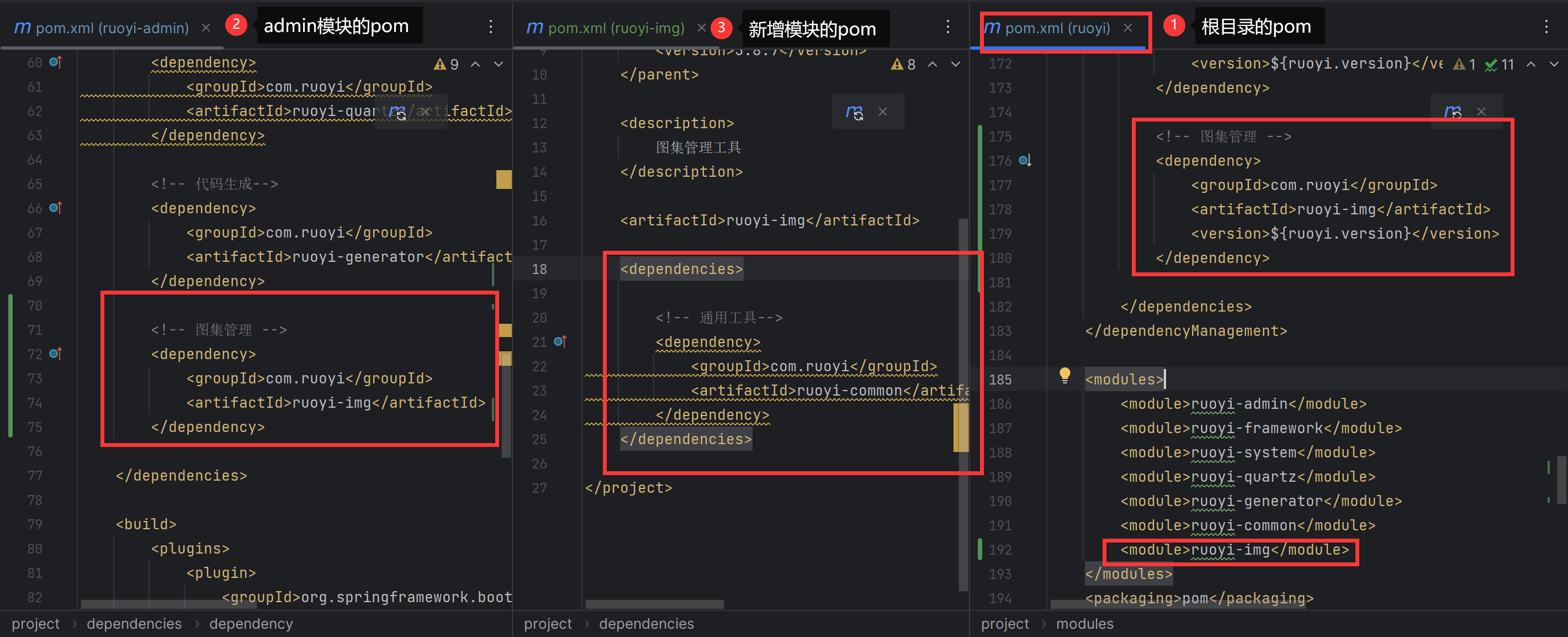Viewport: 1568px width, 637px height.
Task: Click warning indicator showing 9 in admin pom
Action: pos(447,65)
